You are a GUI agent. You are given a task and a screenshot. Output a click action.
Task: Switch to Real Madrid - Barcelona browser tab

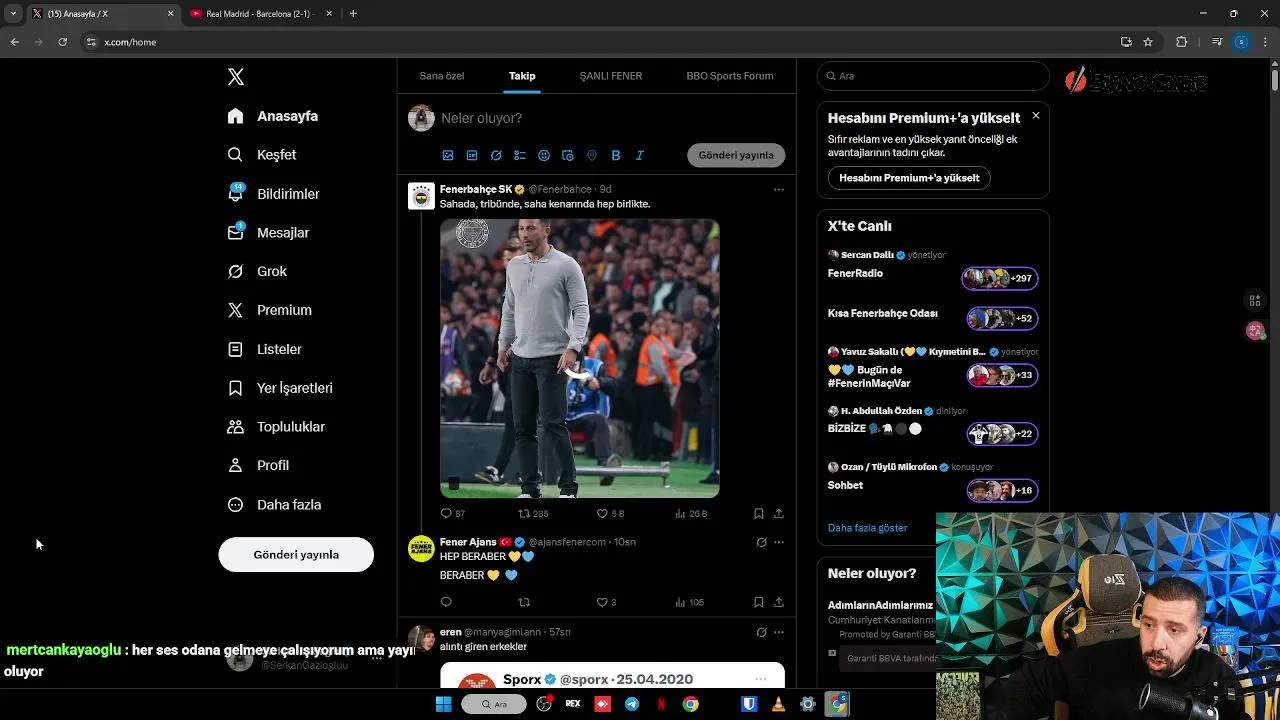(259, 14)
